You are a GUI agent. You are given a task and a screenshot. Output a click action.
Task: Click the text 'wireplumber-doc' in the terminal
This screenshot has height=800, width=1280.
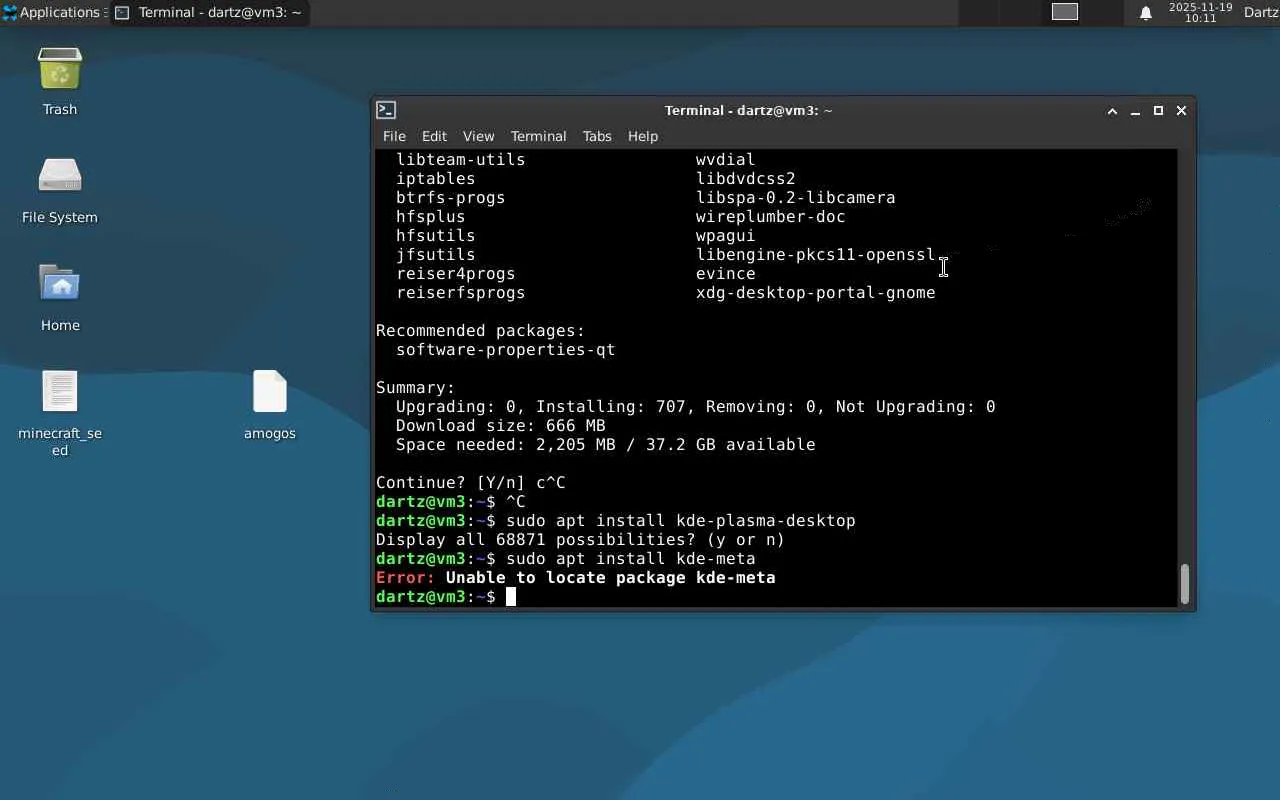[771, 217]
